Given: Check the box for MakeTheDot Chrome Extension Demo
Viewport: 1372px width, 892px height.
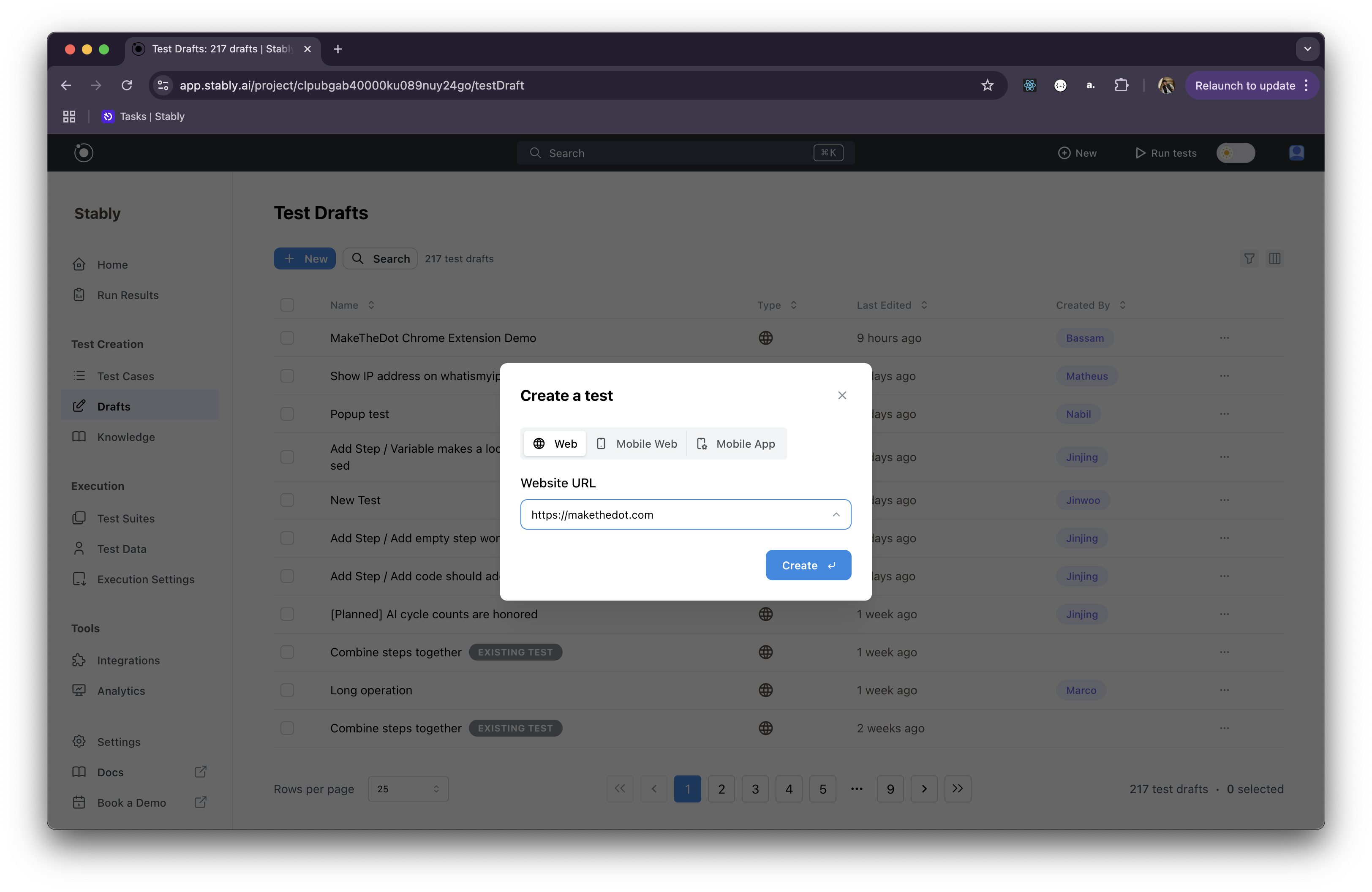Looking at the screenshot, I should pos(287,338).
